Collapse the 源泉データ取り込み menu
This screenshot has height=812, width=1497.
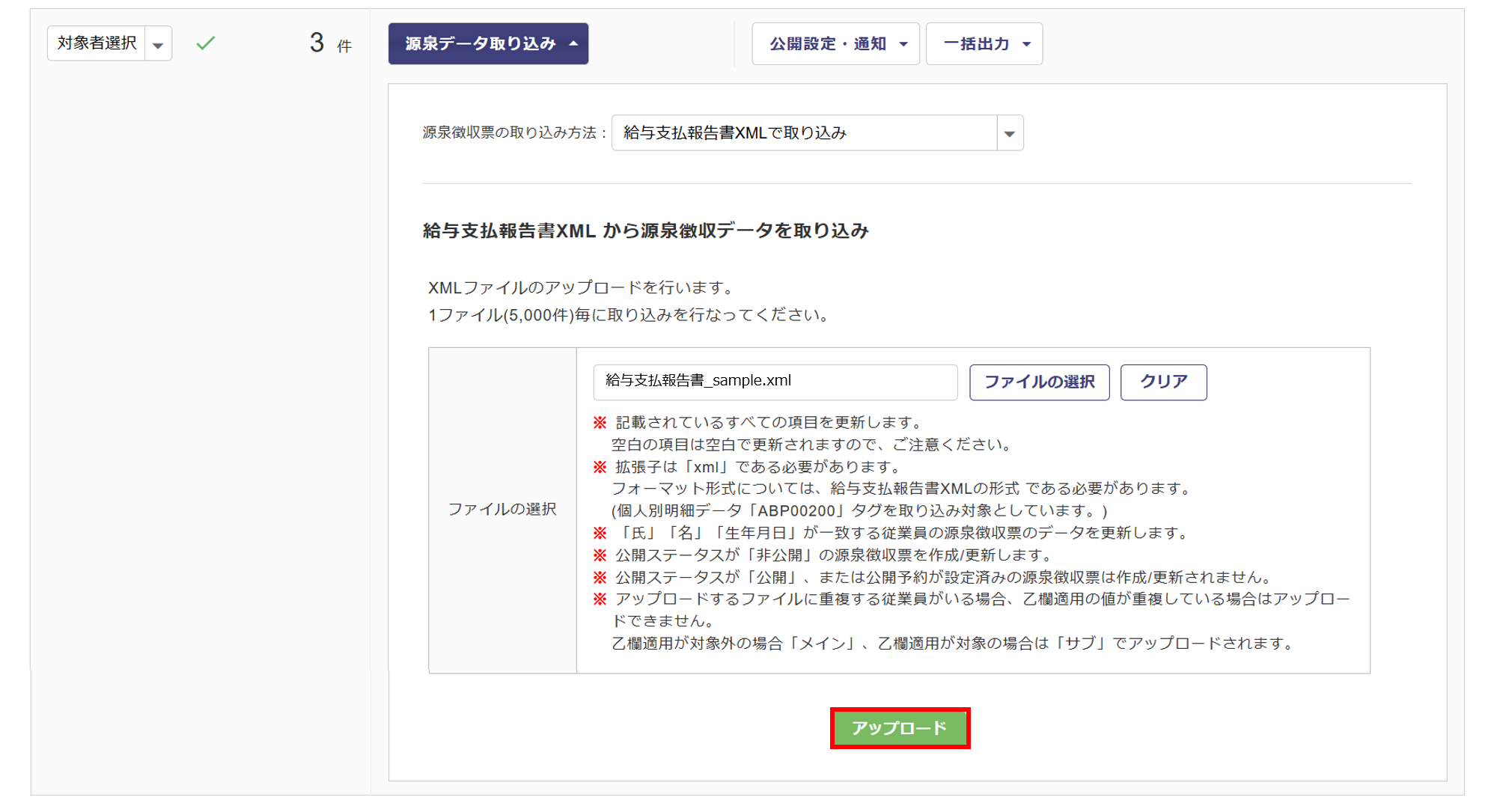(x=488, y=43)
